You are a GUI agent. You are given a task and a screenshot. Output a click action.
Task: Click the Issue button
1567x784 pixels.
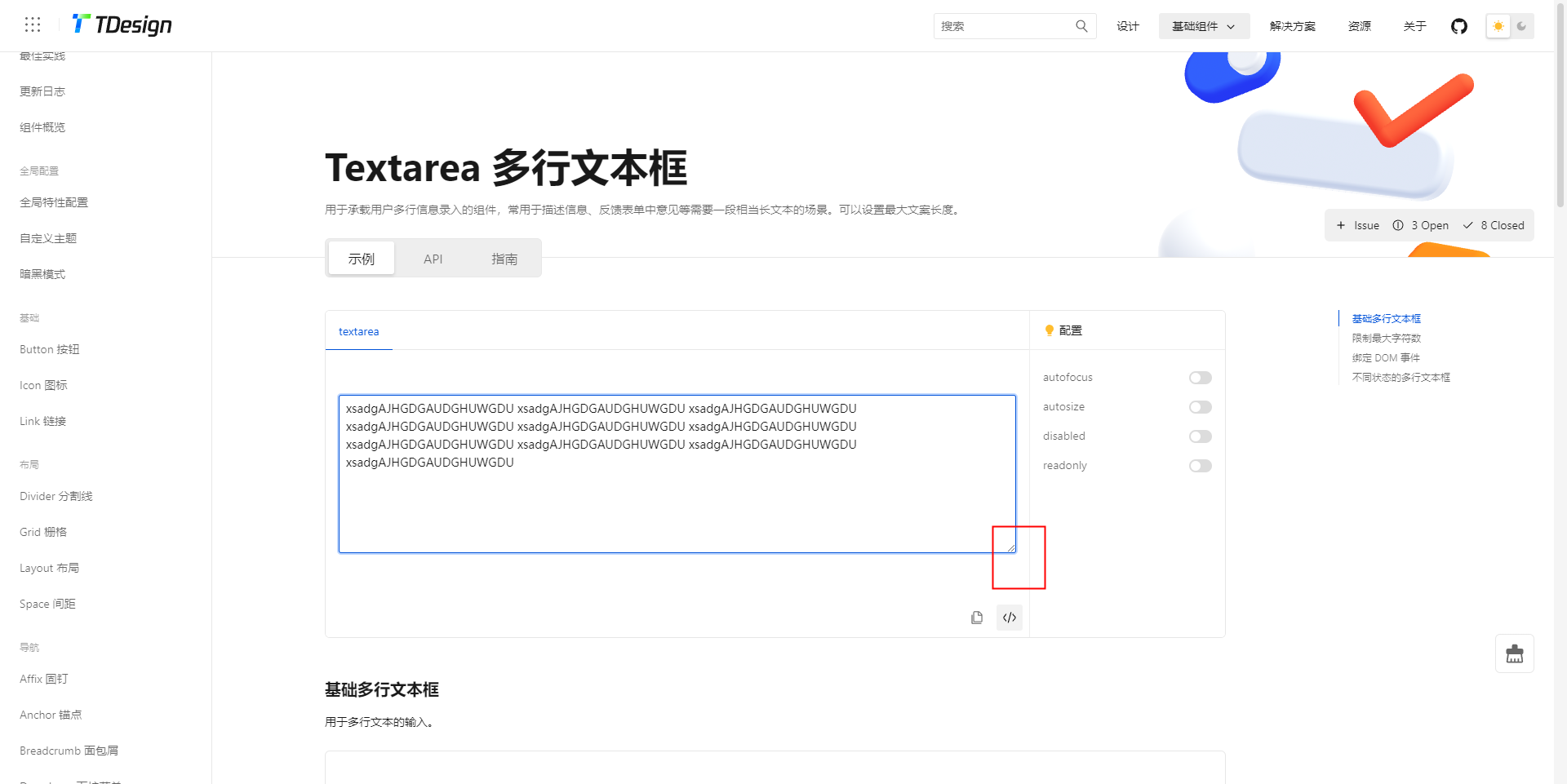[x=1357, y=225]
